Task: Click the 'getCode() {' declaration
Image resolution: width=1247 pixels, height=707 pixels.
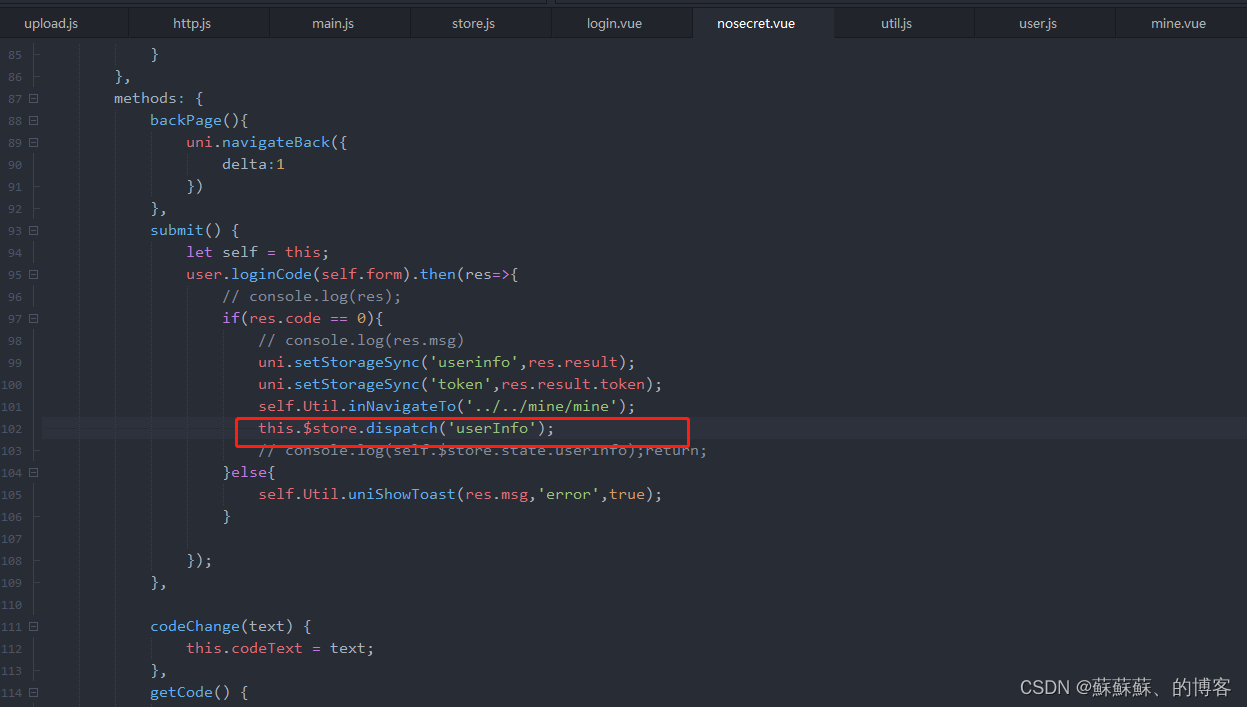Action: [x=199, y=692]
